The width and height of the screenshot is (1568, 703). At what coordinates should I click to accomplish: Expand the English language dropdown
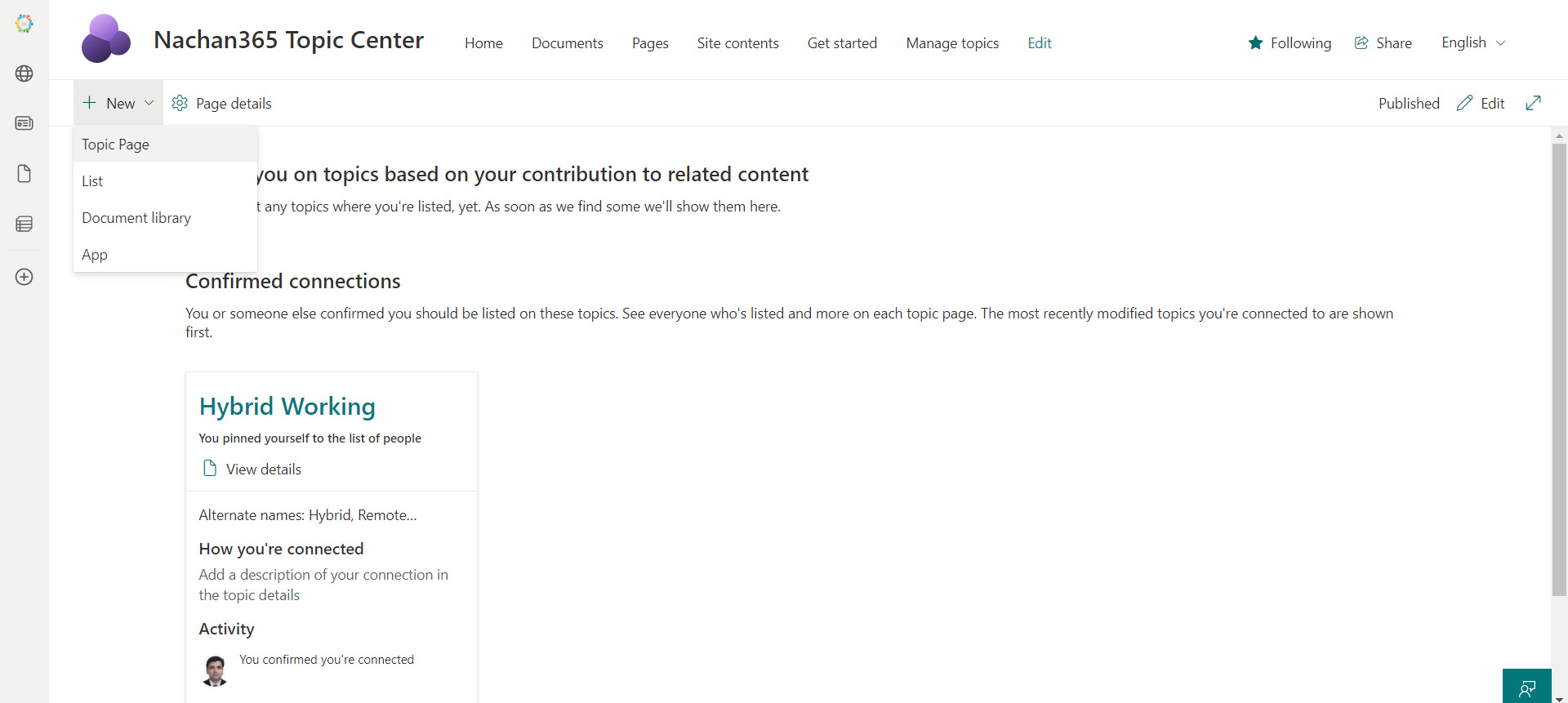pyautogui.click(x=1473, y=42)
